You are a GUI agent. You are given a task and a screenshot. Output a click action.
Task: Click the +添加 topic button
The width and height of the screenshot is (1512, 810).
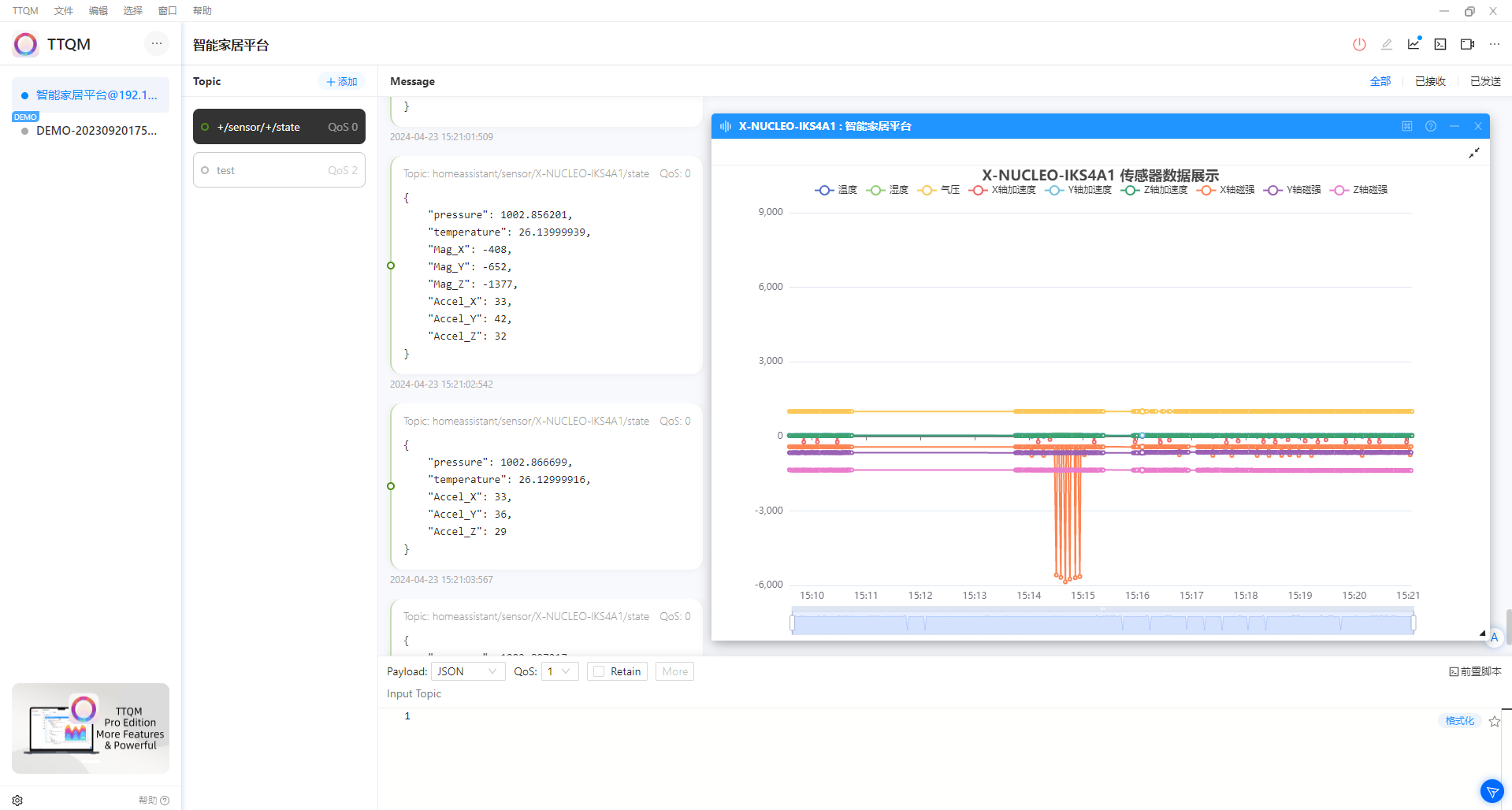[342, 81]
